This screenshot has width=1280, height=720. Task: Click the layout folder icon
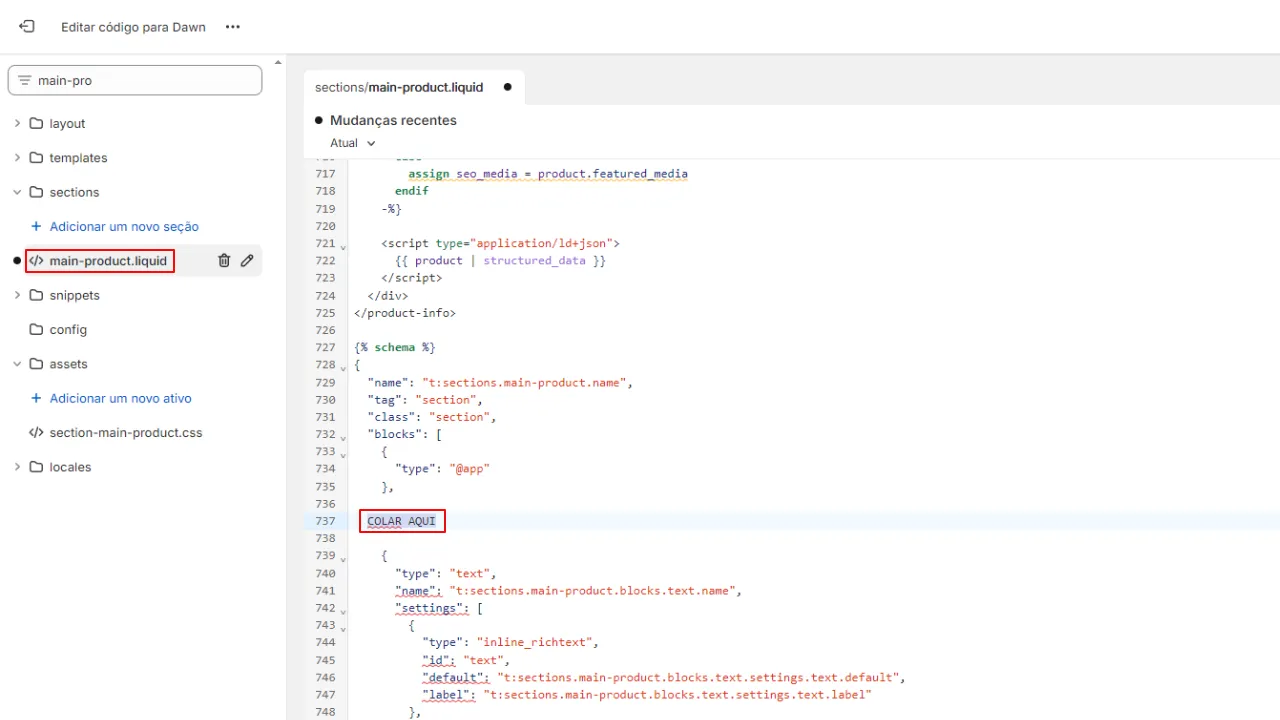coord(37,124)
